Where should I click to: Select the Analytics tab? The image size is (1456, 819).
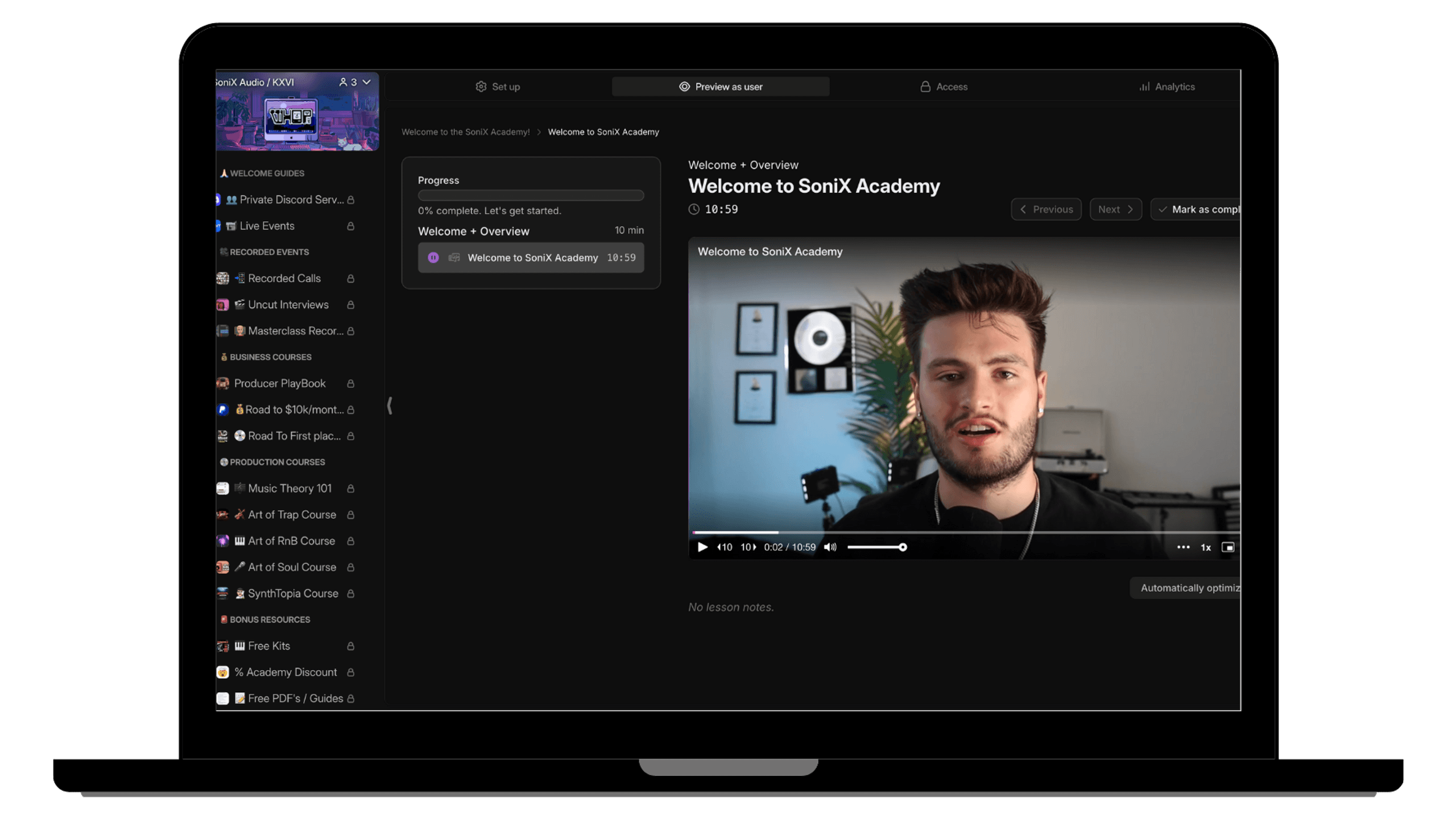point(1167,86)
